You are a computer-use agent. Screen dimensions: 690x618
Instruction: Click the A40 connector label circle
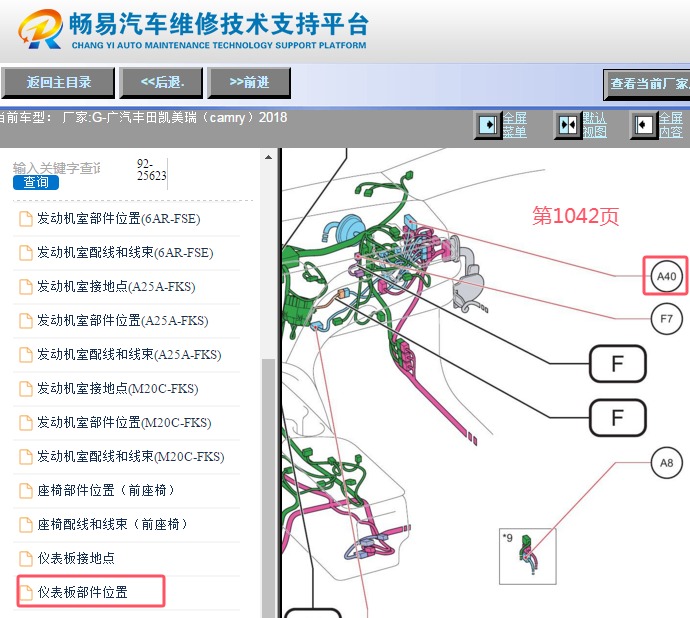666,276
